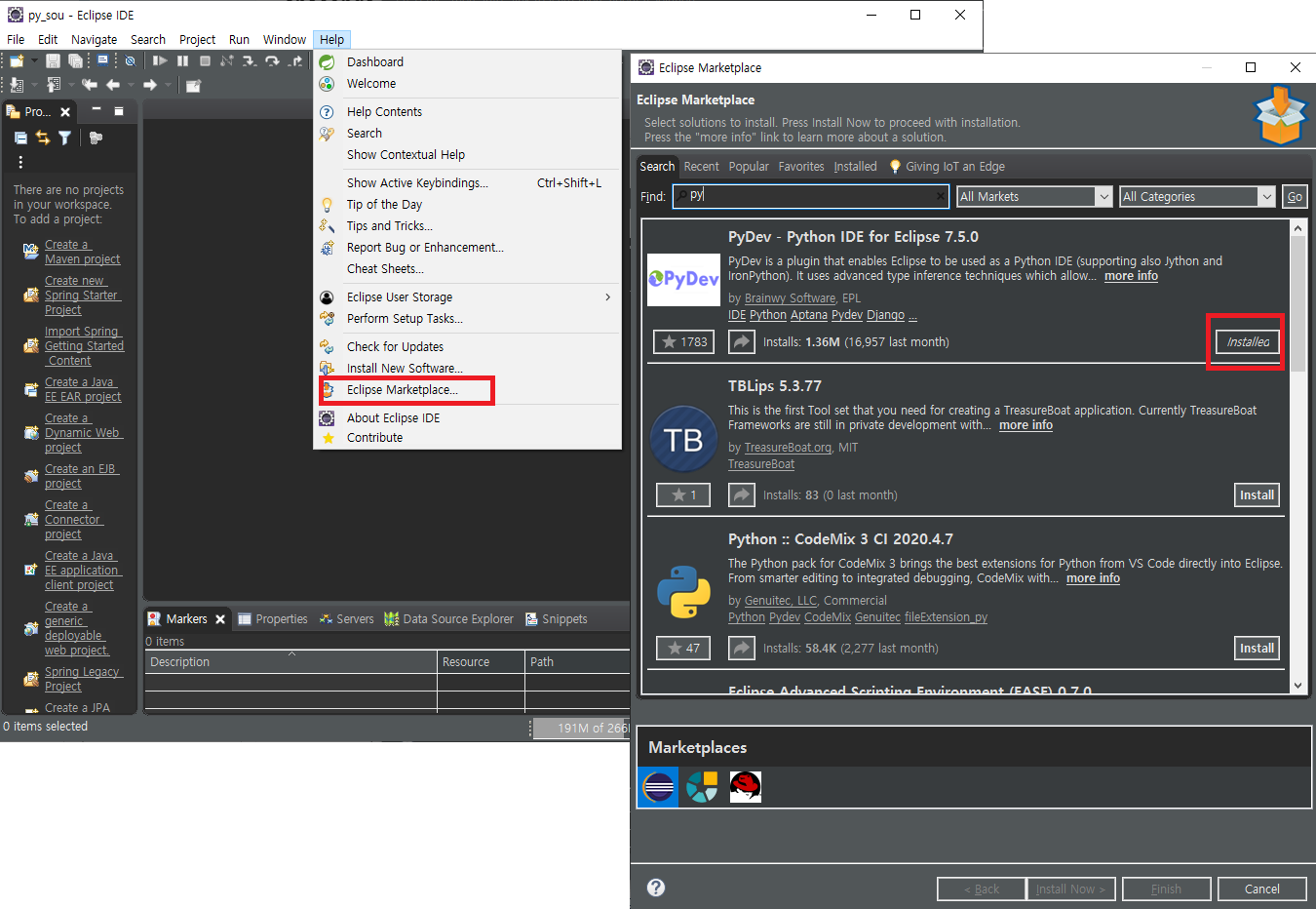The height and width of the screenshot is (909, 1316).
Task: Click the Marketplace results vertical scrollbar
Action: (1297, 456)
